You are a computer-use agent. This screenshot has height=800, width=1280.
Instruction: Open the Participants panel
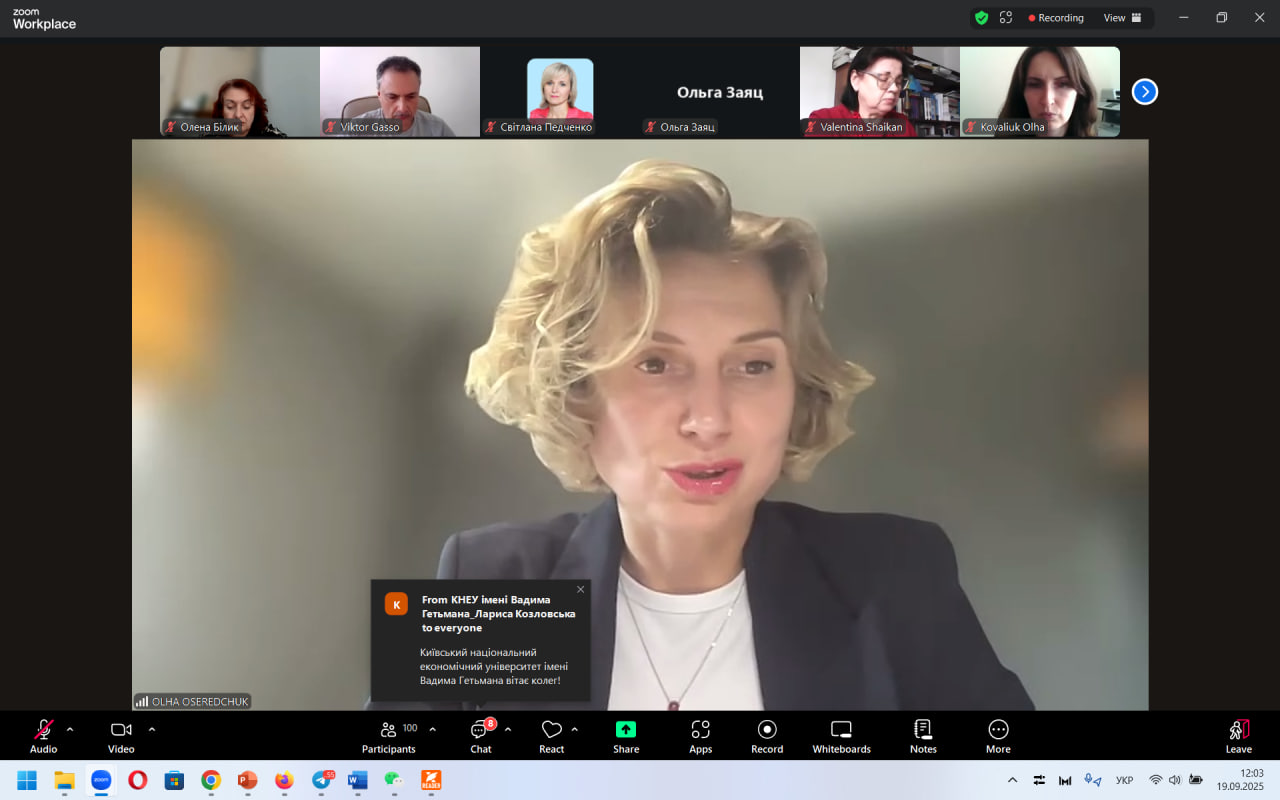coord(389,736)
